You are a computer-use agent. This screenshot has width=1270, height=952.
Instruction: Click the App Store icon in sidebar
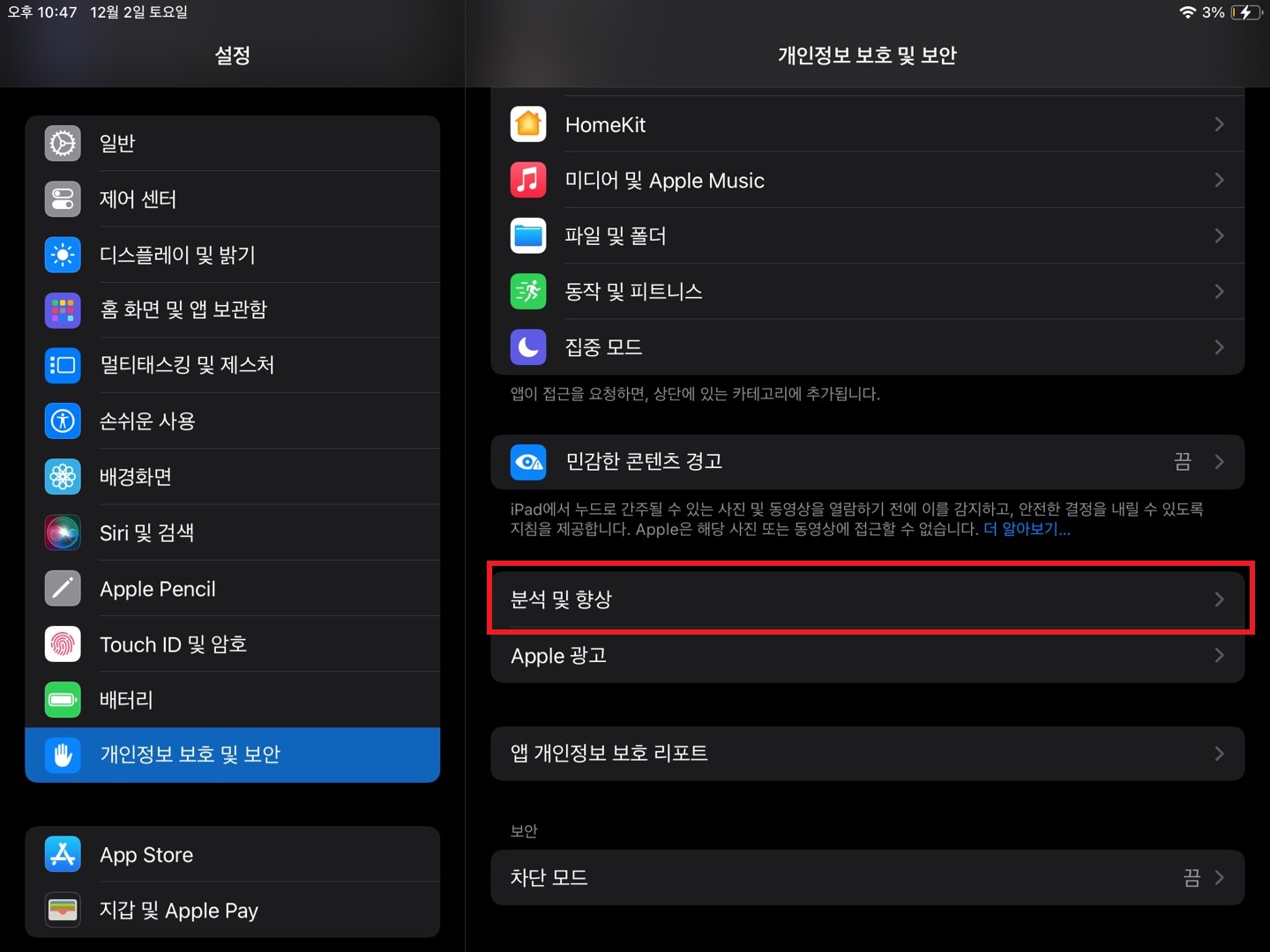click(62, 854)
